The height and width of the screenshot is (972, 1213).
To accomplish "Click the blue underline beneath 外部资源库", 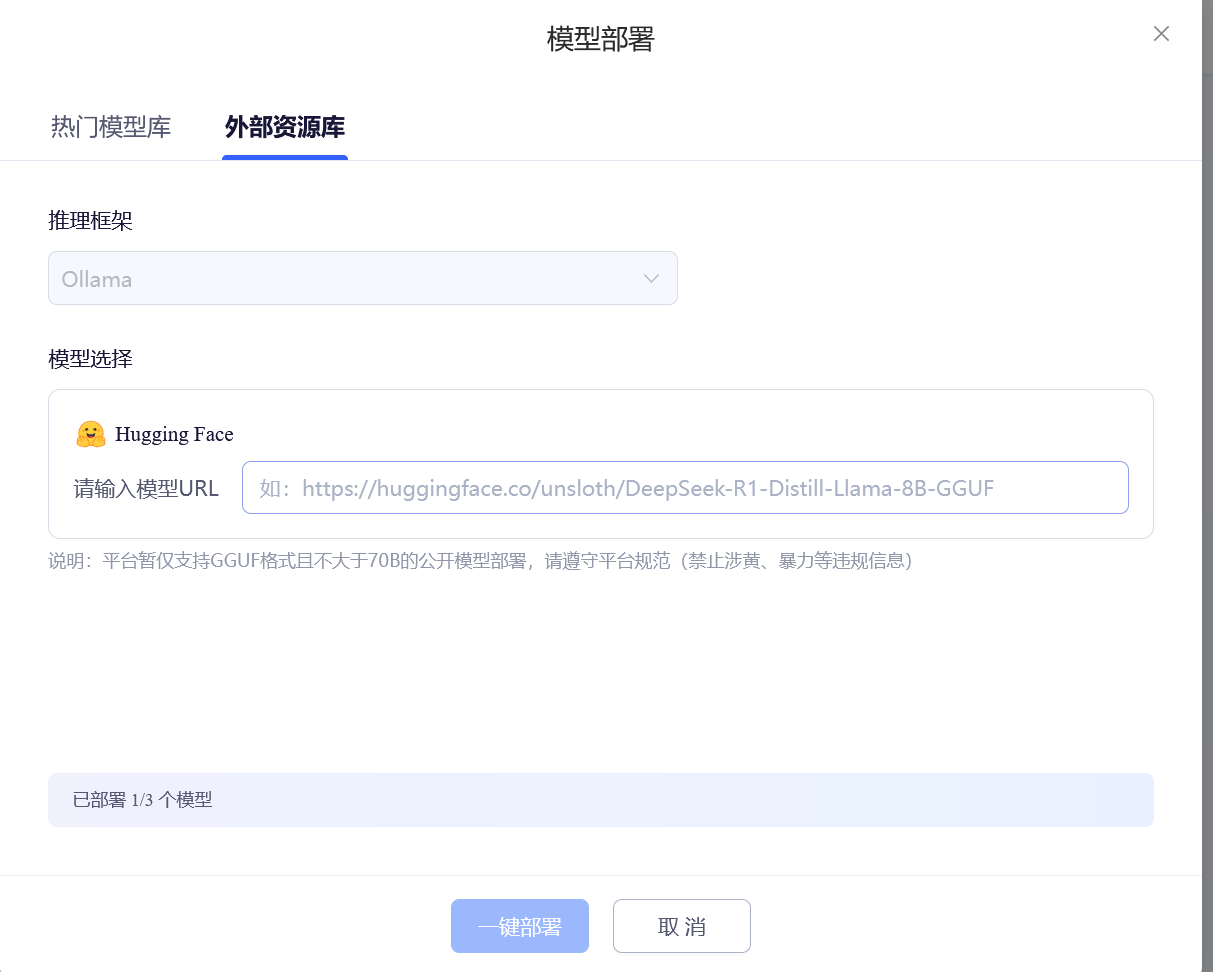I will [285, 157].
